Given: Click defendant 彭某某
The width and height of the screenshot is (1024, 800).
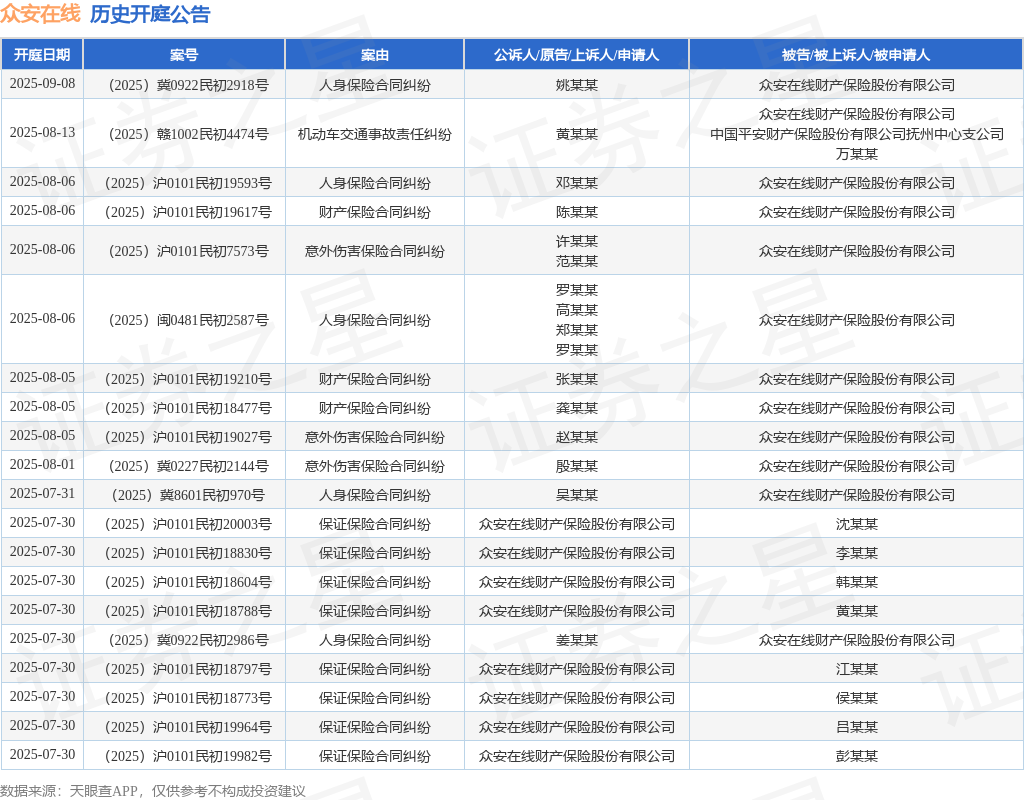Looking at the screenshot, I should [857, 756].
